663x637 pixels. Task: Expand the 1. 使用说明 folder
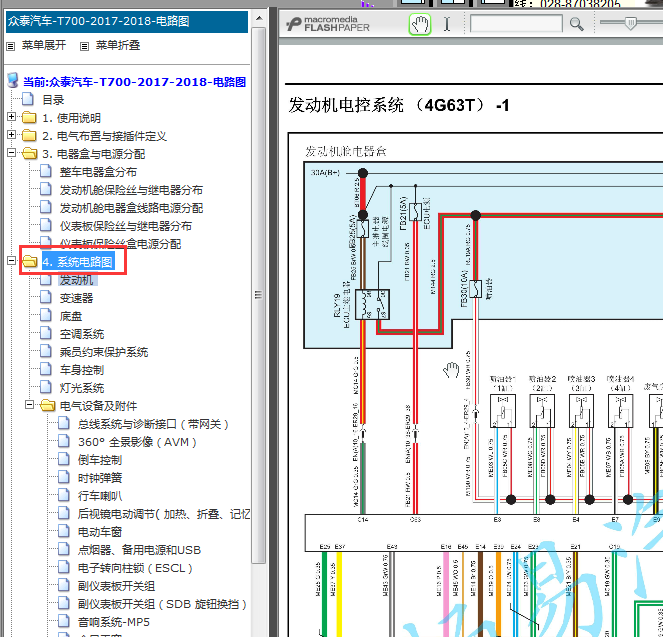[x=11, y=117]
